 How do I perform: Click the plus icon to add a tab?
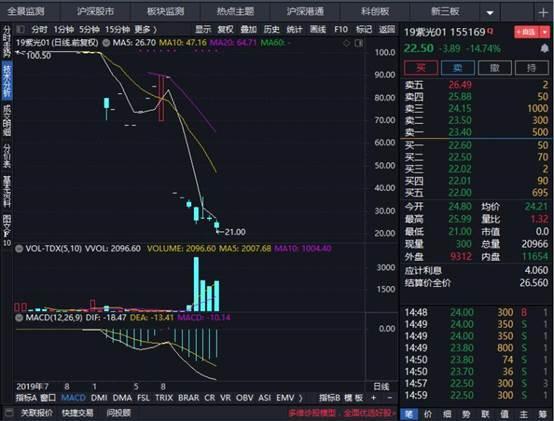(x=543, y=12)
